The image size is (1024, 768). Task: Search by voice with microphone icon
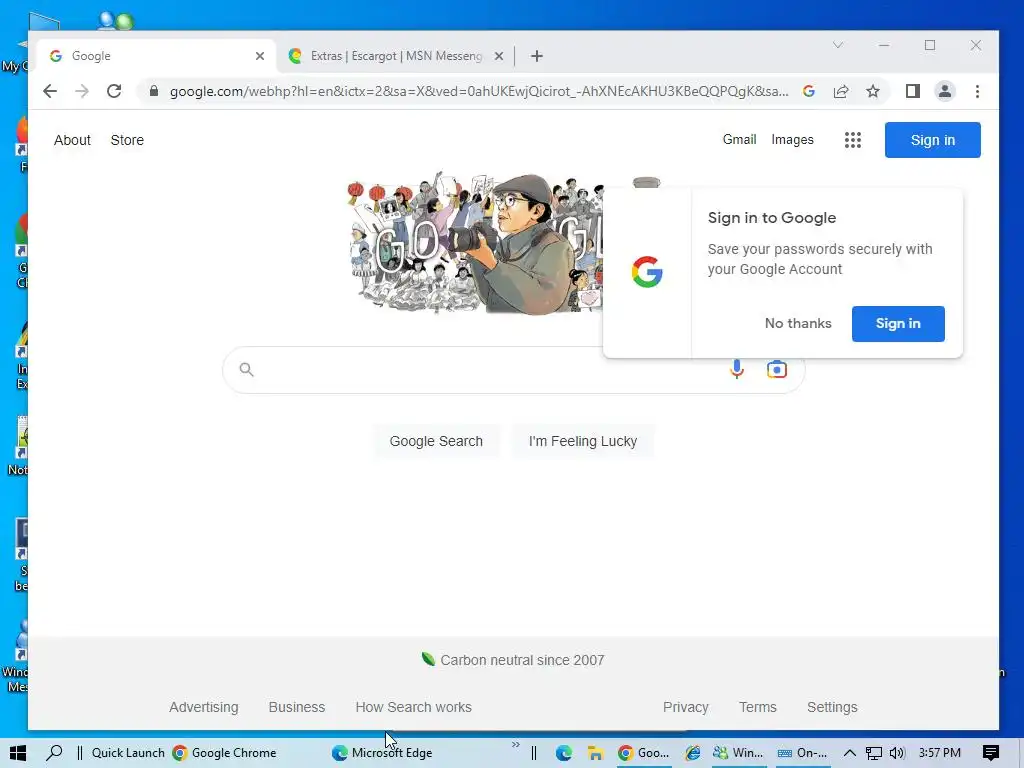tap(736, 370)
